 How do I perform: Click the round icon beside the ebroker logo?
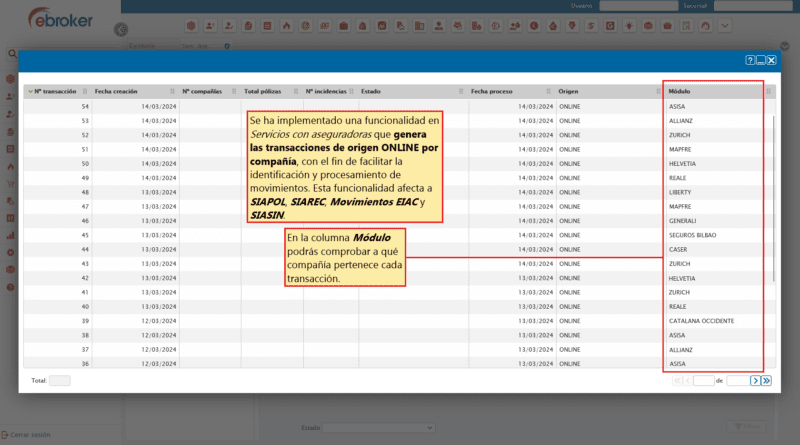click(121, 30)
